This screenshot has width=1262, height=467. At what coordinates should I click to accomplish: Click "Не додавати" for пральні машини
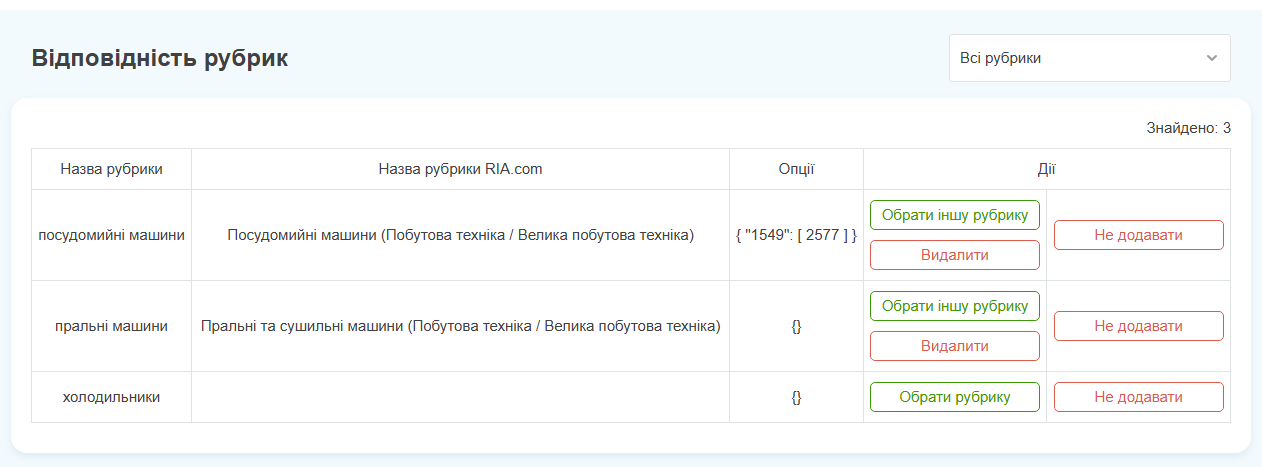point(1139,326)
